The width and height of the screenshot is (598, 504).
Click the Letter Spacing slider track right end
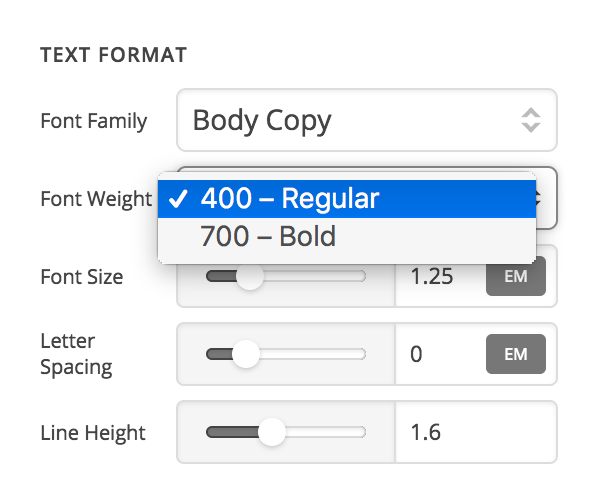[x=360, y=354]
